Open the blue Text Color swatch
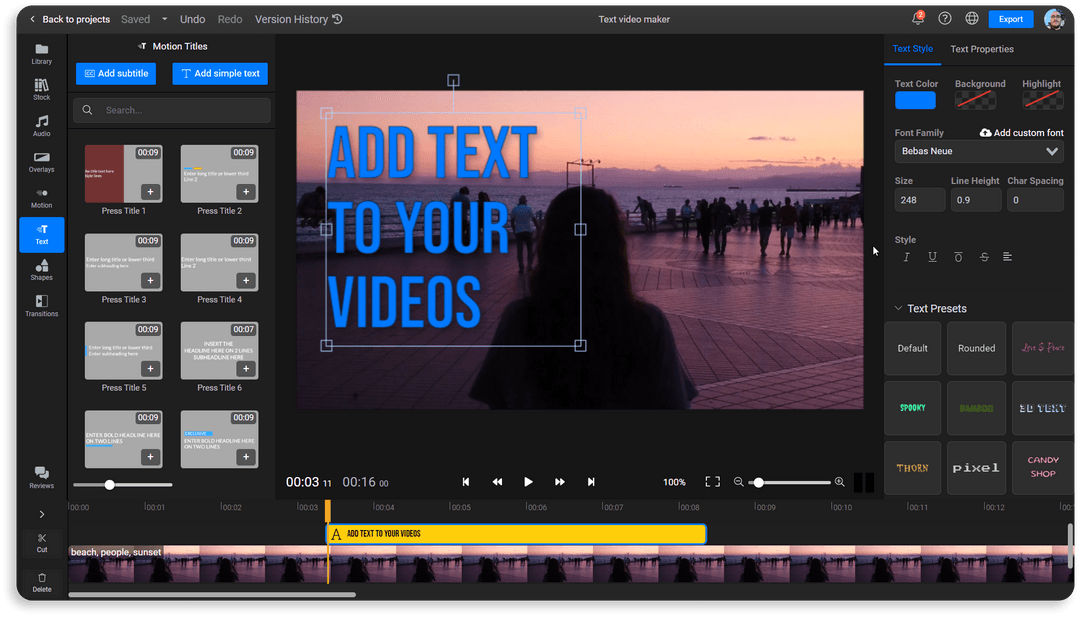Screen dimensions: 1080x617 click(915, 101)
